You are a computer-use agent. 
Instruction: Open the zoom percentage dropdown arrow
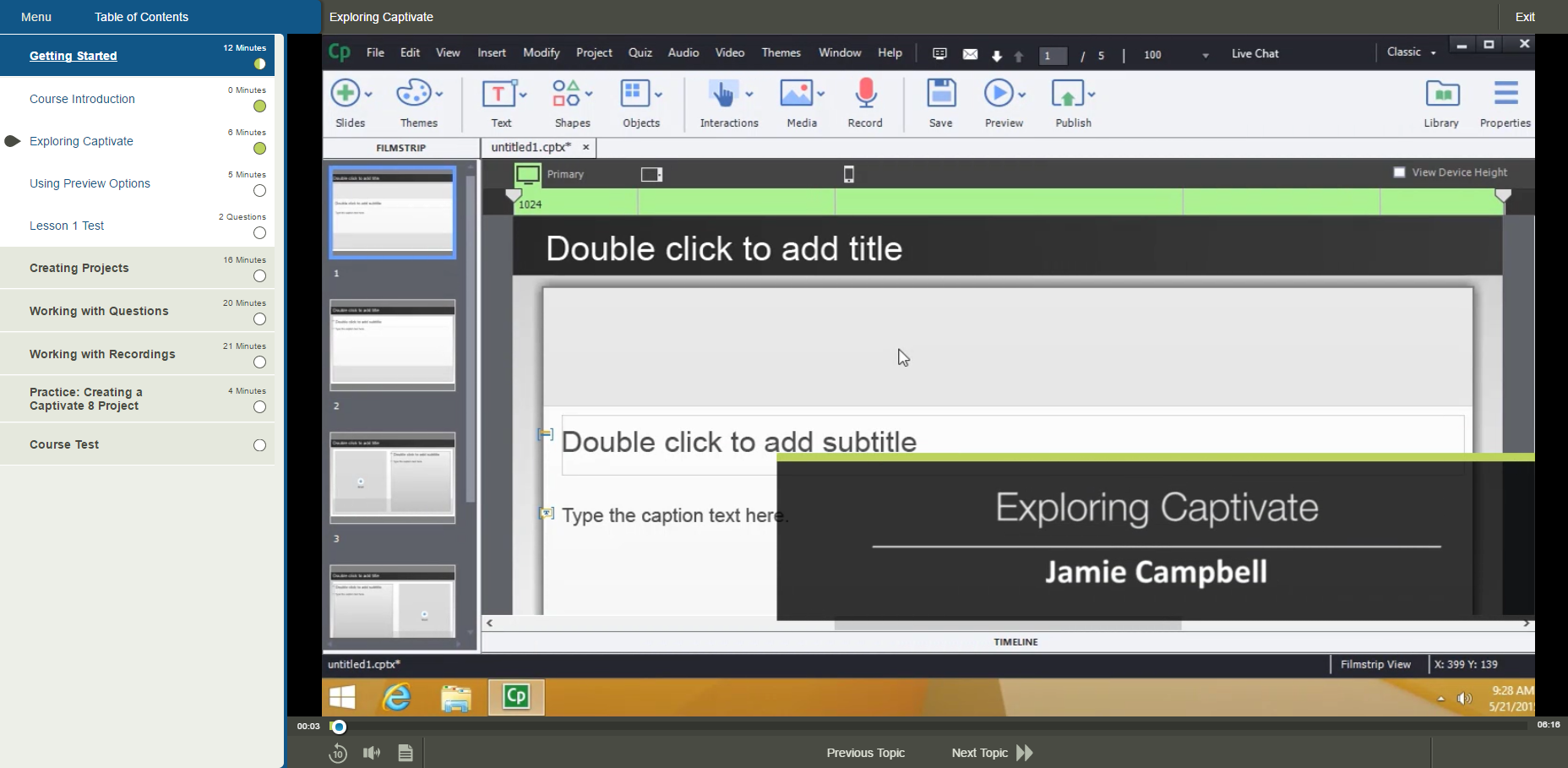point(1205,56)
